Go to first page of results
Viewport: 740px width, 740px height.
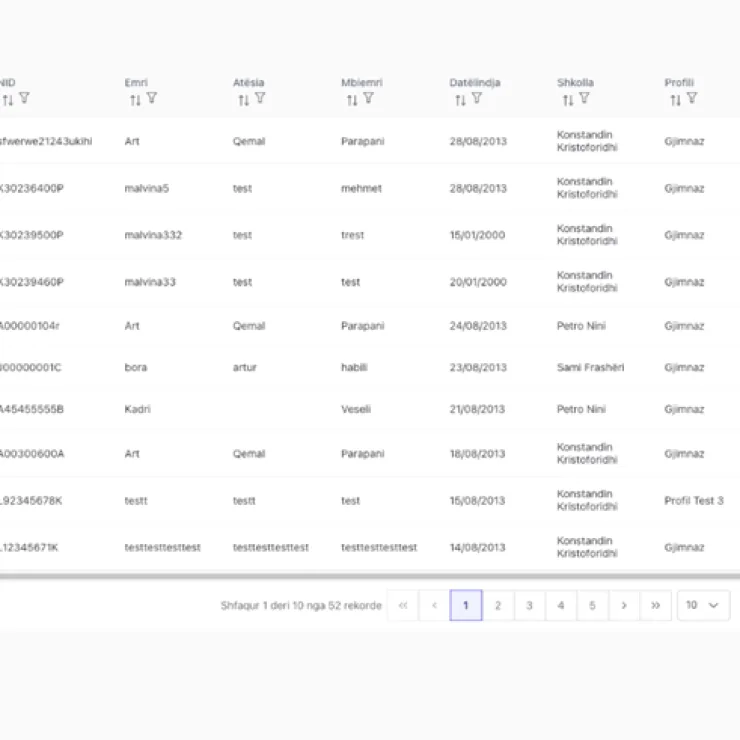coord(403,605)
